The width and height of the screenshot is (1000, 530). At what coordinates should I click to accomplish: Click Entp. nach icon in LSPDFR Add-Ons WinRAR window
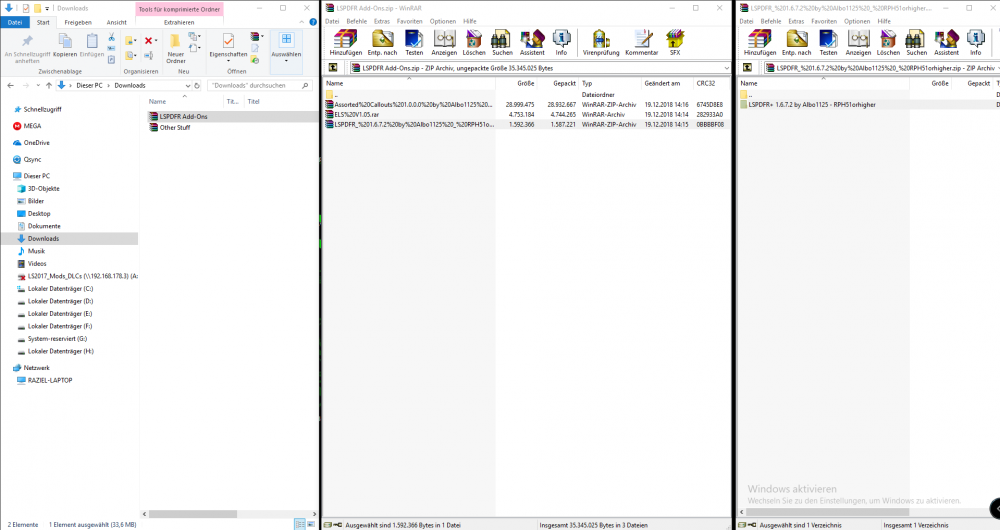(382, 42)
